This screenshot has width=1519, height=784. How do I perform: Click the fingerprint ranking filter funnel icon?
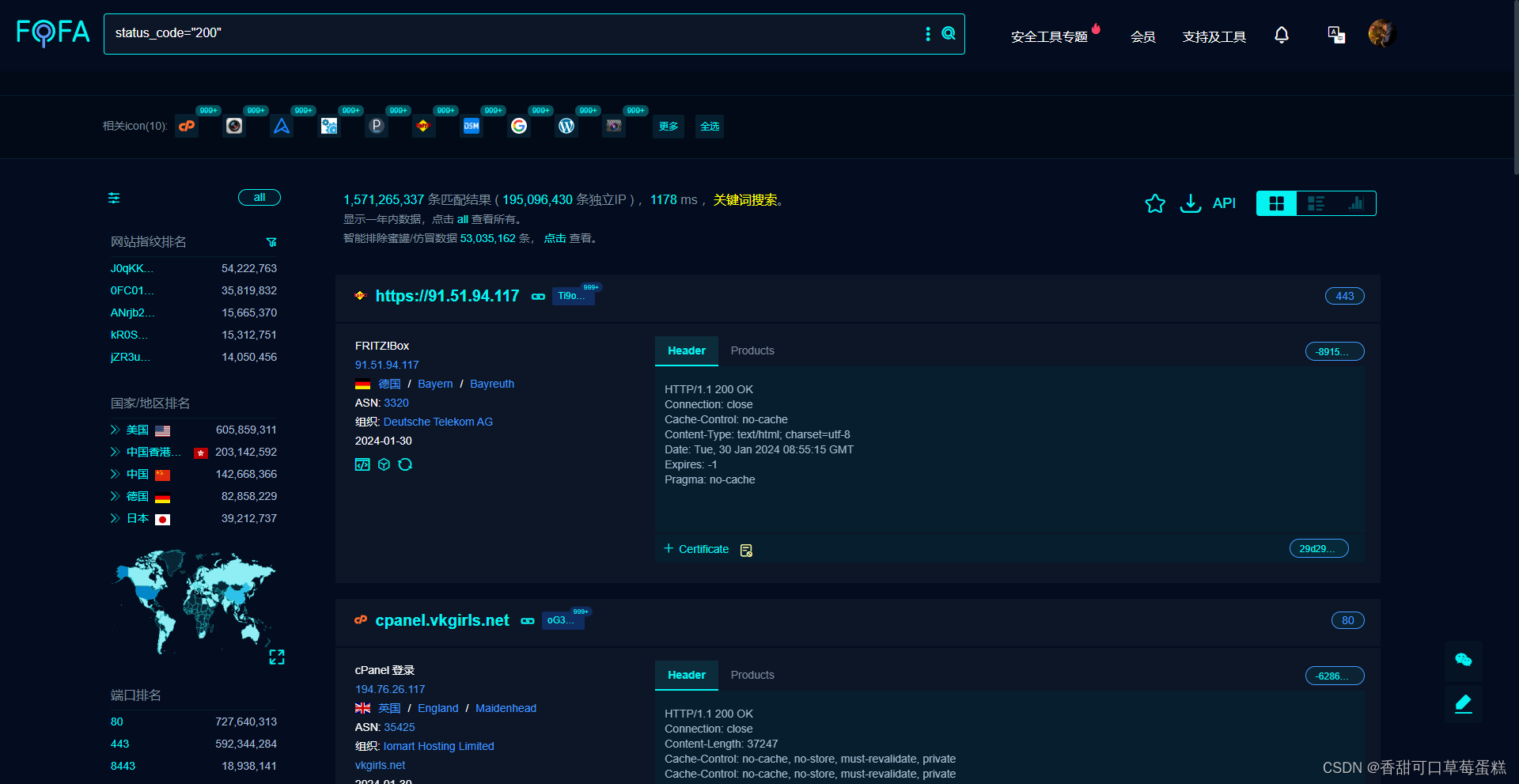[271, 242]
